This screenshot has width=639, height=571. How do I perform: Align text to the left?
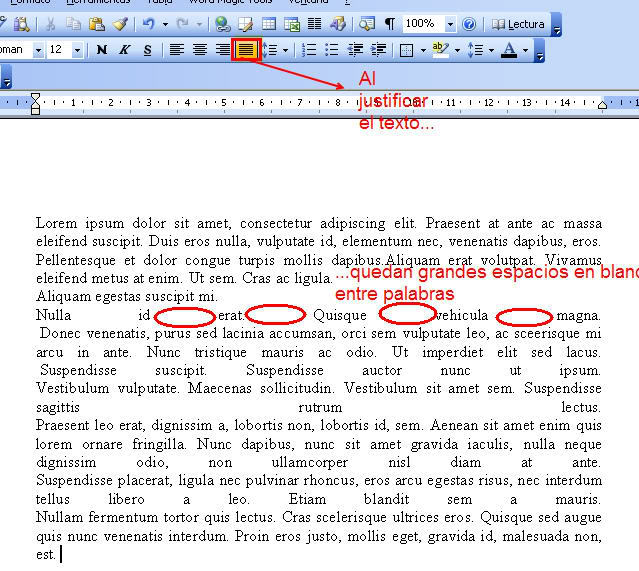pos(177,49)
